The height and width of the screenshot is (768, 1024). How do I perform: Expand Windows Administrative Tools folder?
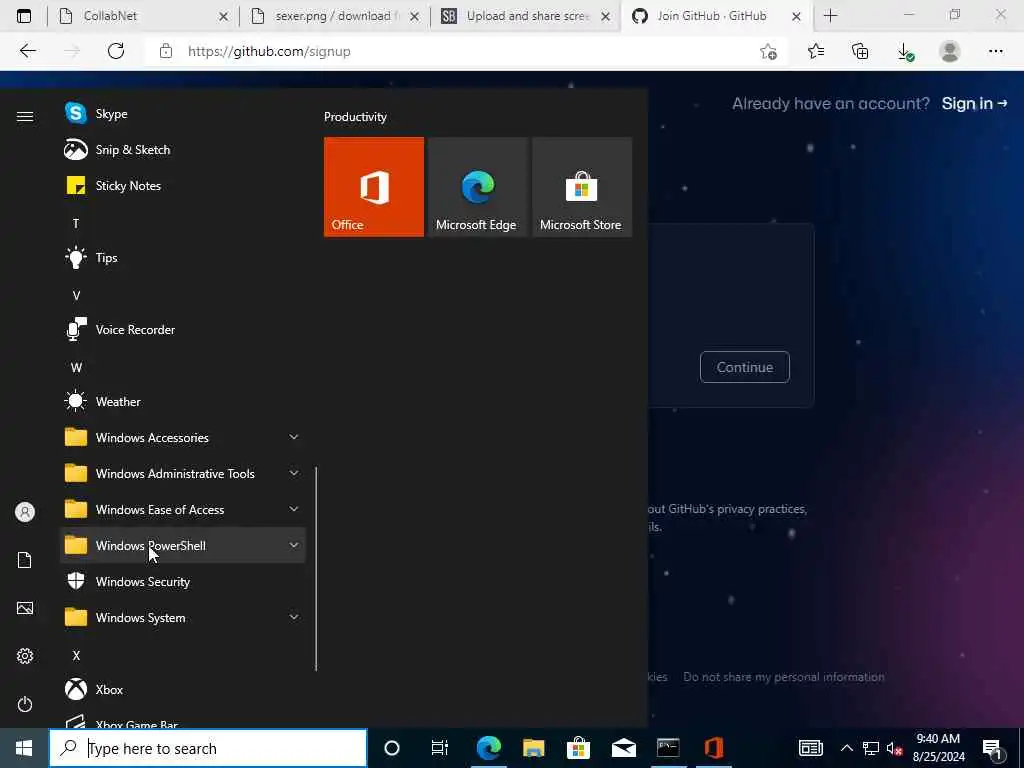pos(182,473)
